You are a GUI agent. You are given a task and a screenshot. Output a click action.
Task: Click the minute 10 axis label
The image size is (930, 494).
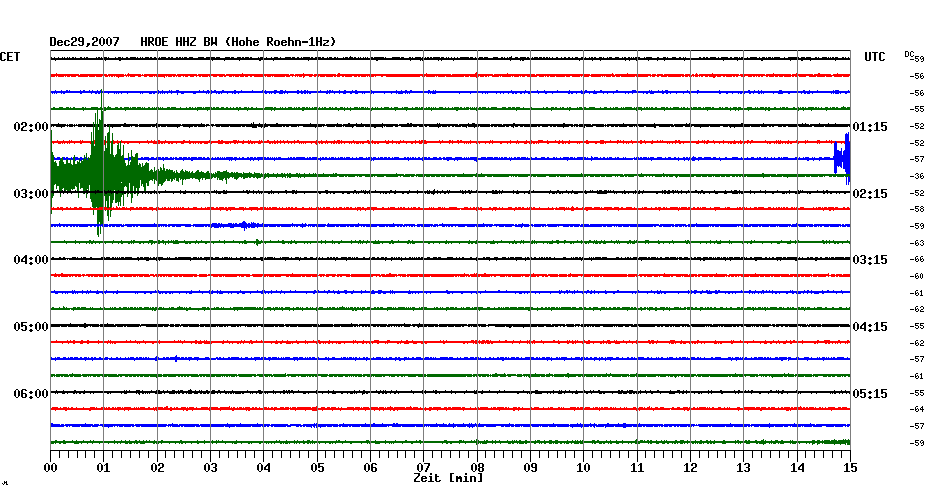click(584, 467)
